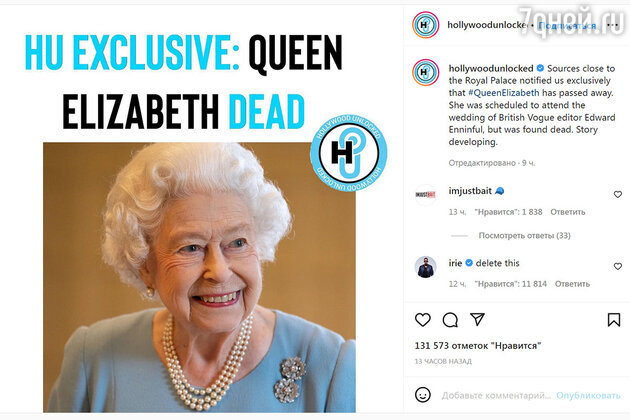Like the imjustbait comment
The height and width of the screenshot is (420, 630).
click(618, 195)
